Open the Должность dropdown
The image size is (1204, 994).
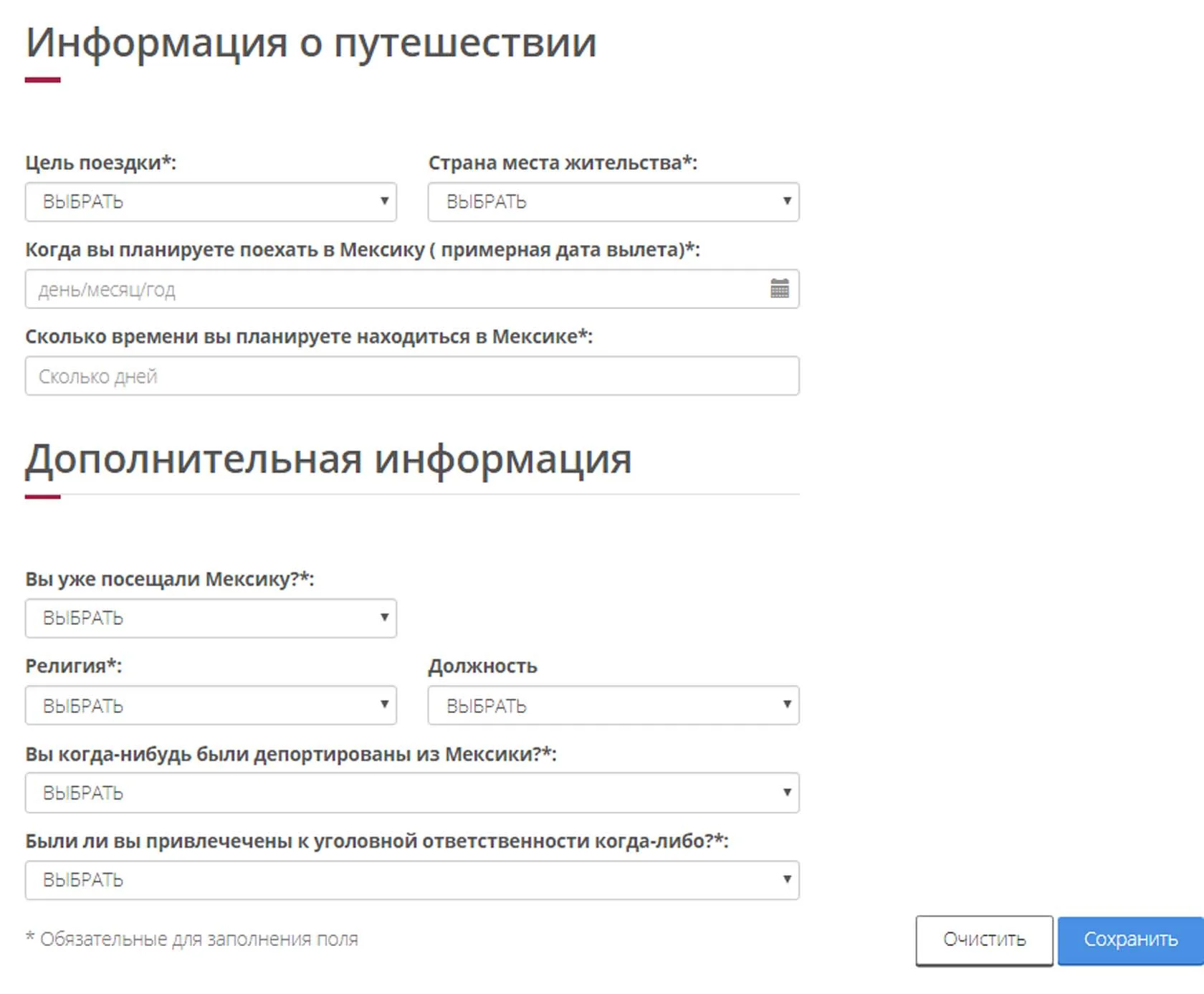(613, 705)
